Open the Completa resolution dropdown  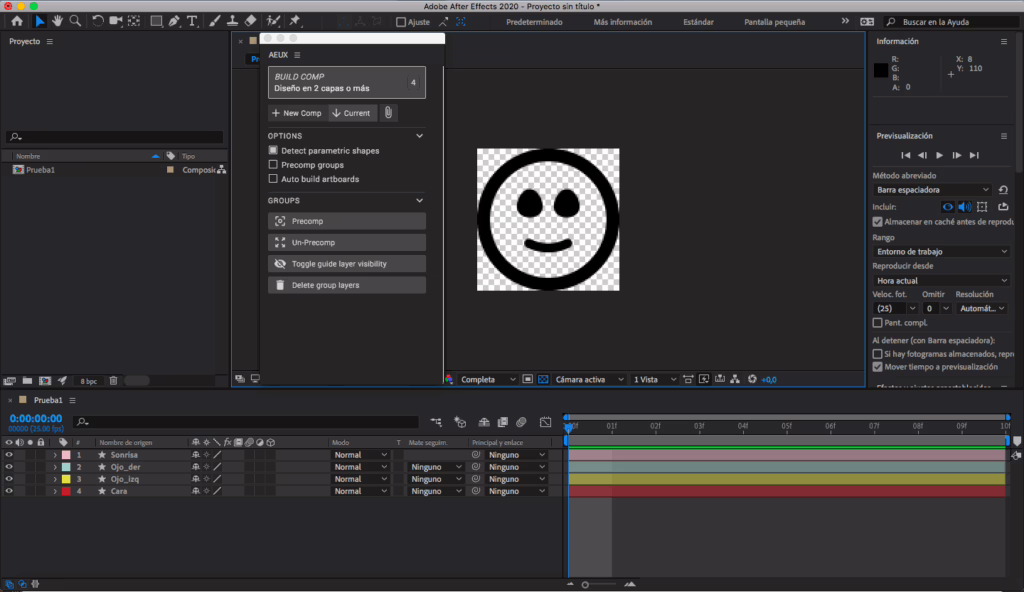(x=488, y=380)
